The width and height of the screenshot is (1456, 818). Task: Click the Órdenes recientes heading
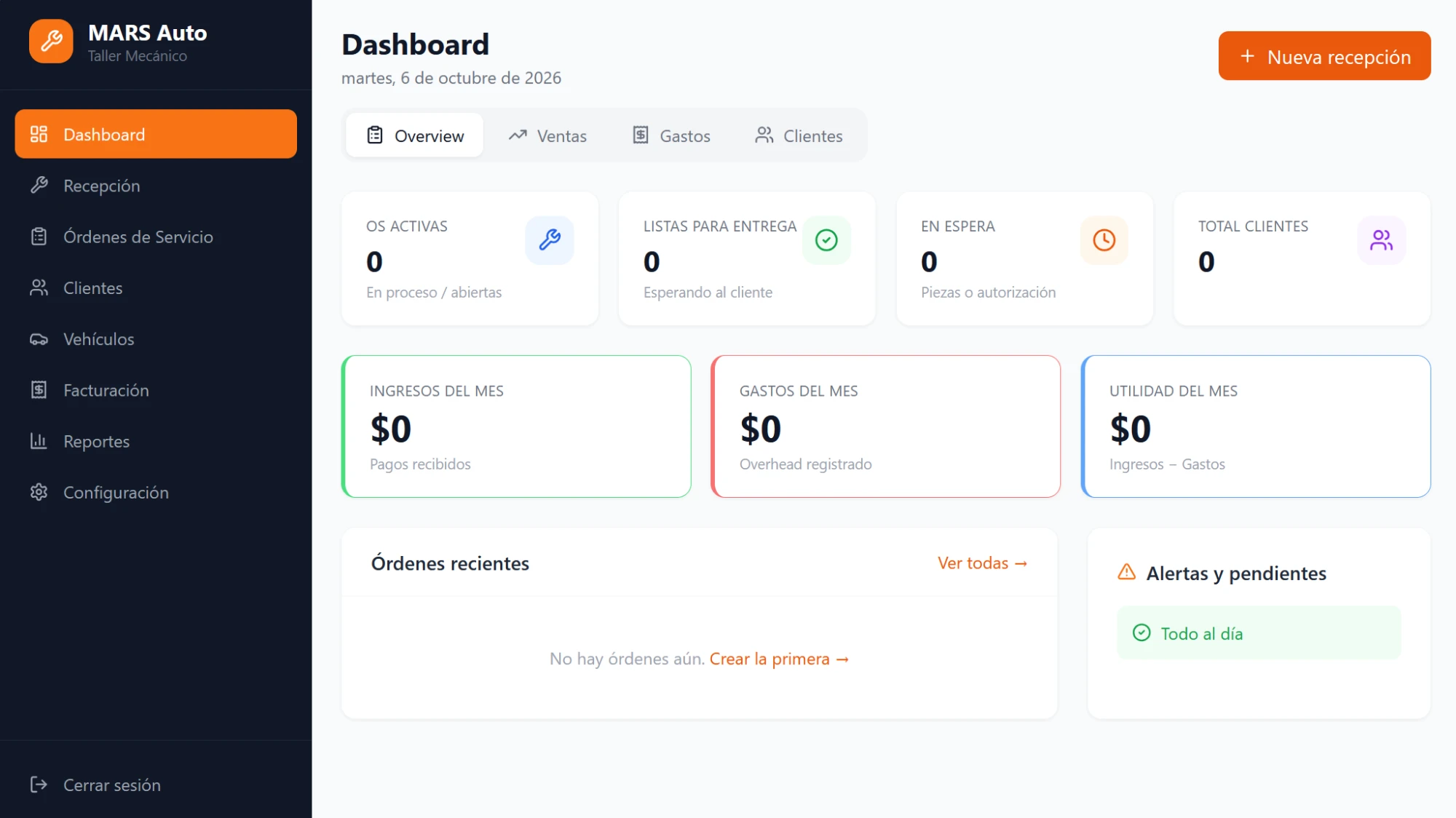[450, 563]
